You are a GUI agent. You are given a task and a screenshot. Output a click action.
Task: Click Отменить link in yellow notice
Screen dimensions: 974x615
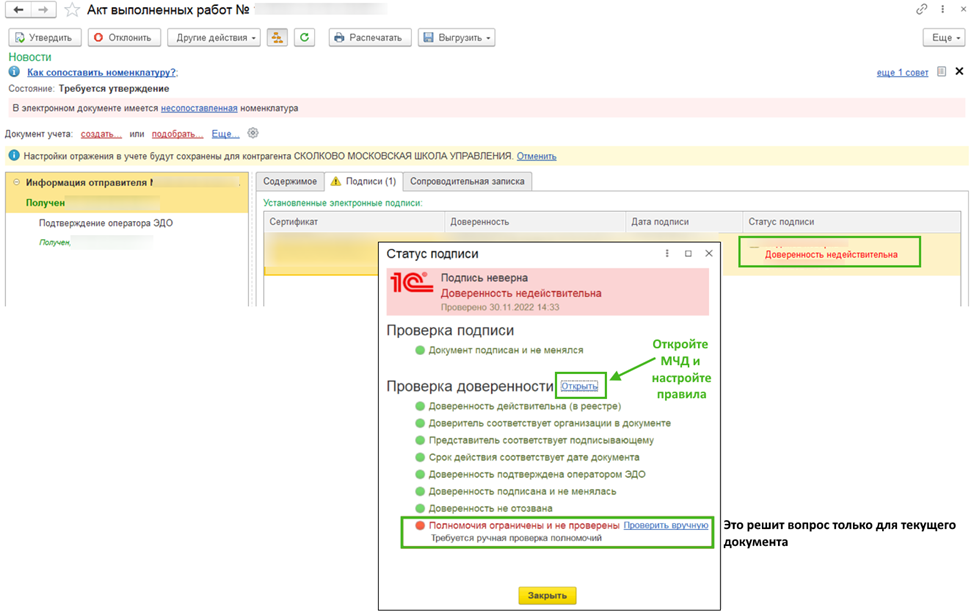(x=536, y=157)
